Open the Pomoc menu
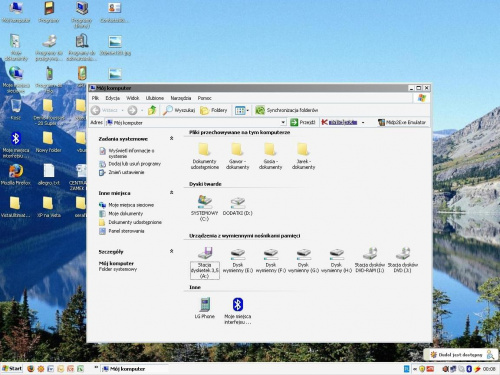The height and width of the screenshot is (375, 500). [204, 98]
